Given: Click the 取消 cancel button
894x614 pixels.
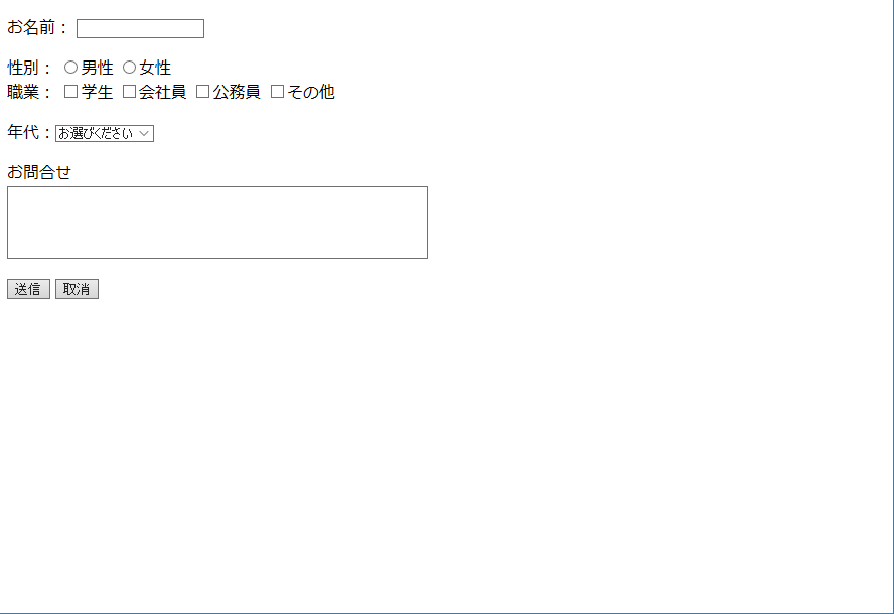Looking at the screenshot, I should 76,289.
